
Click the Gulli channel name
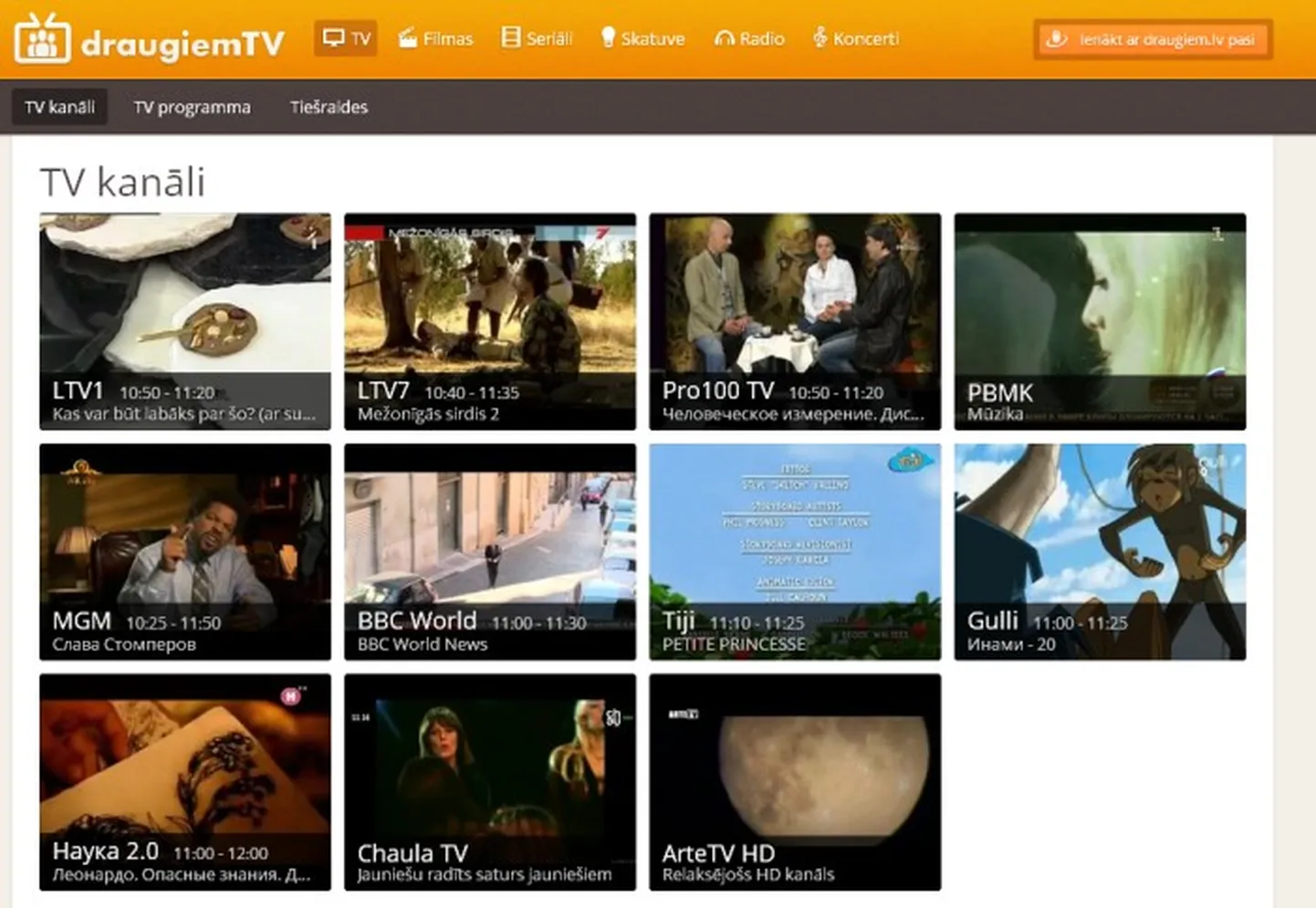[992, 621]
